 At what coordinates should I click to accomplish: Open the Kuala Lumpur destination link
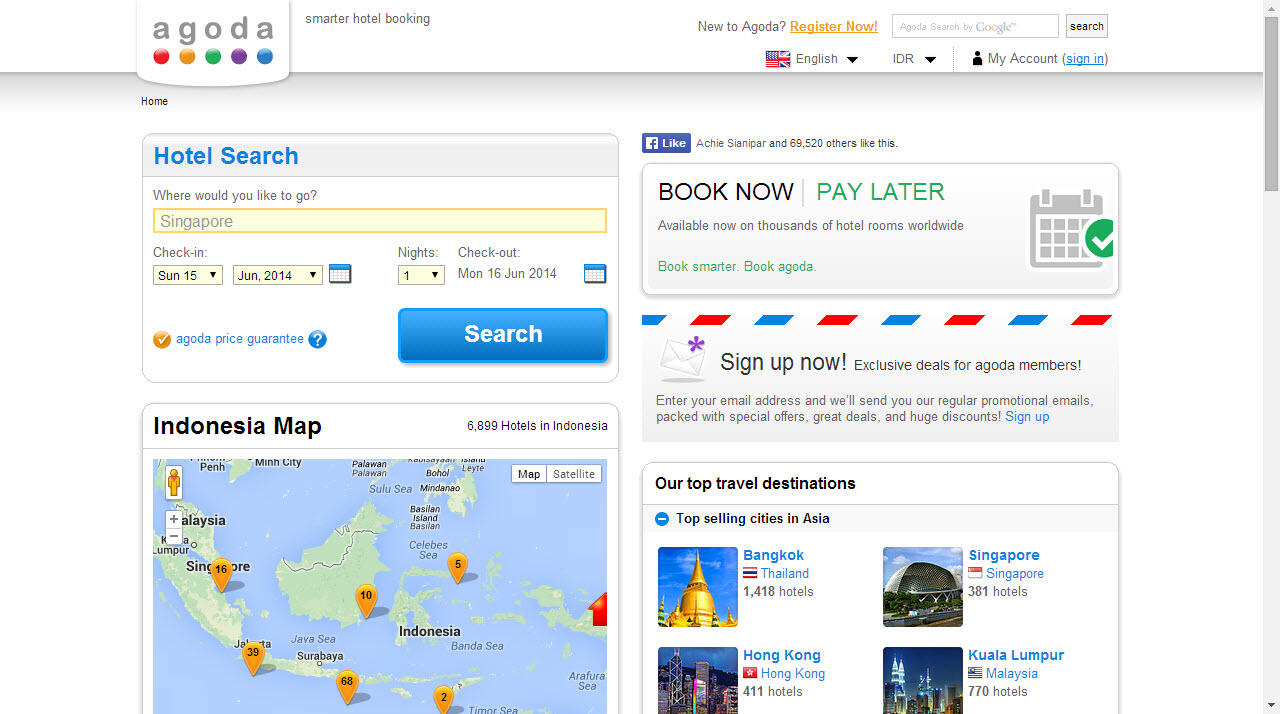tap(1016, 655)
